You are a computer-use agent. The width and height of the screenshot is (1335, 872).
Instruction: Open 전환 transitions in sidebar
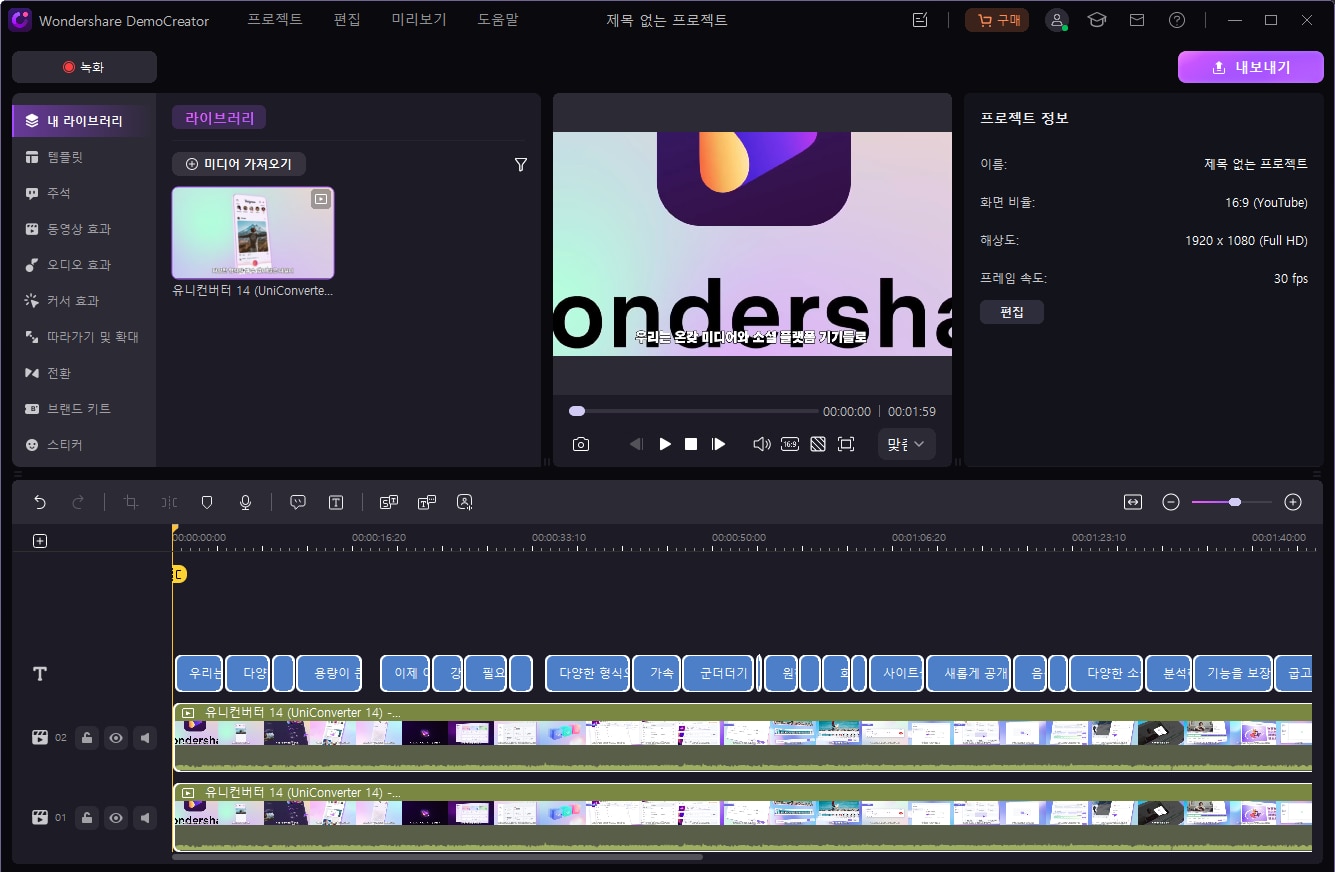(84, 373)
